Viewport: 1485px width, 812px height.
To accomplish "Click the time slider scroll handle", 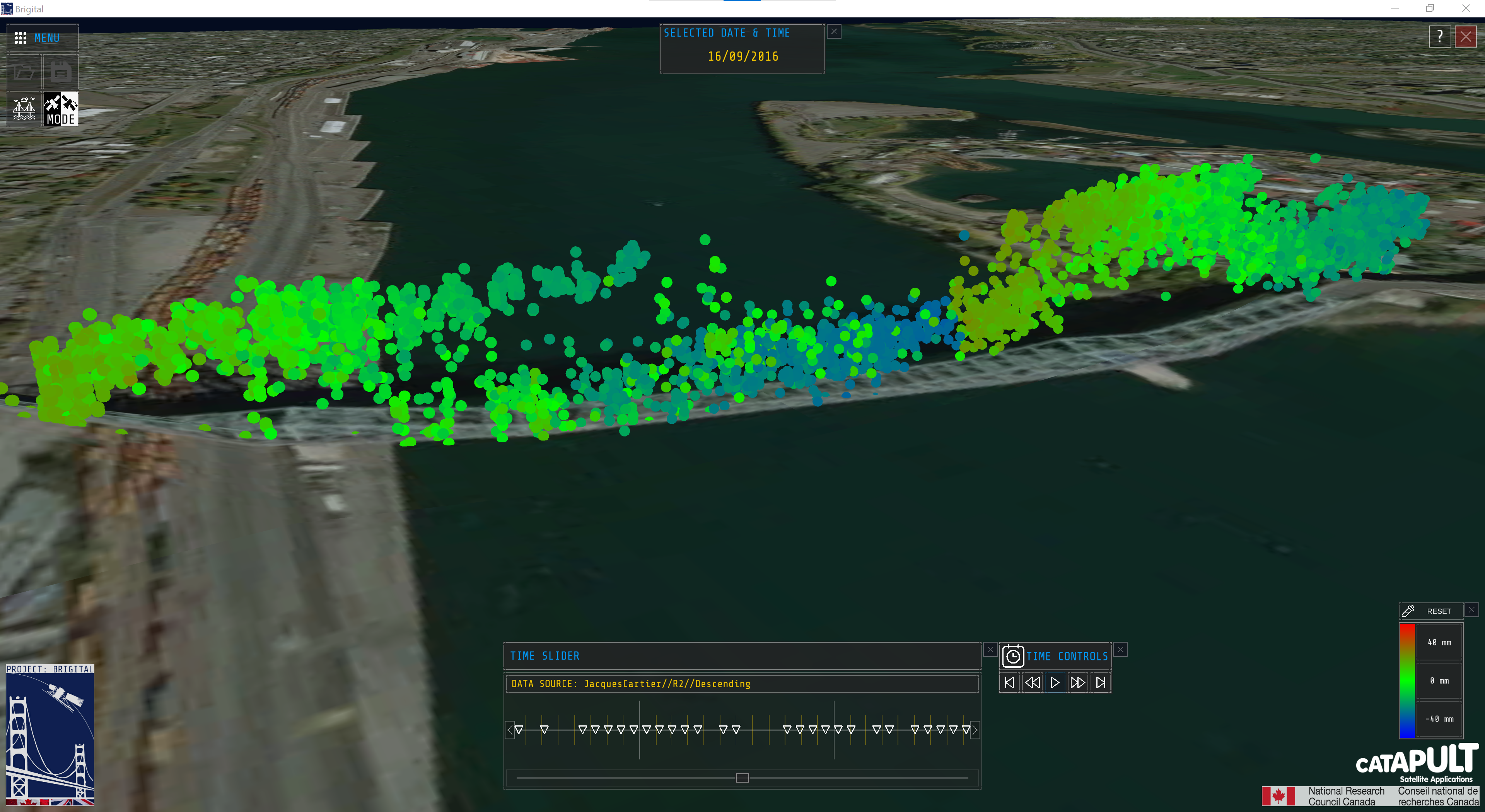I will [742, 778].
